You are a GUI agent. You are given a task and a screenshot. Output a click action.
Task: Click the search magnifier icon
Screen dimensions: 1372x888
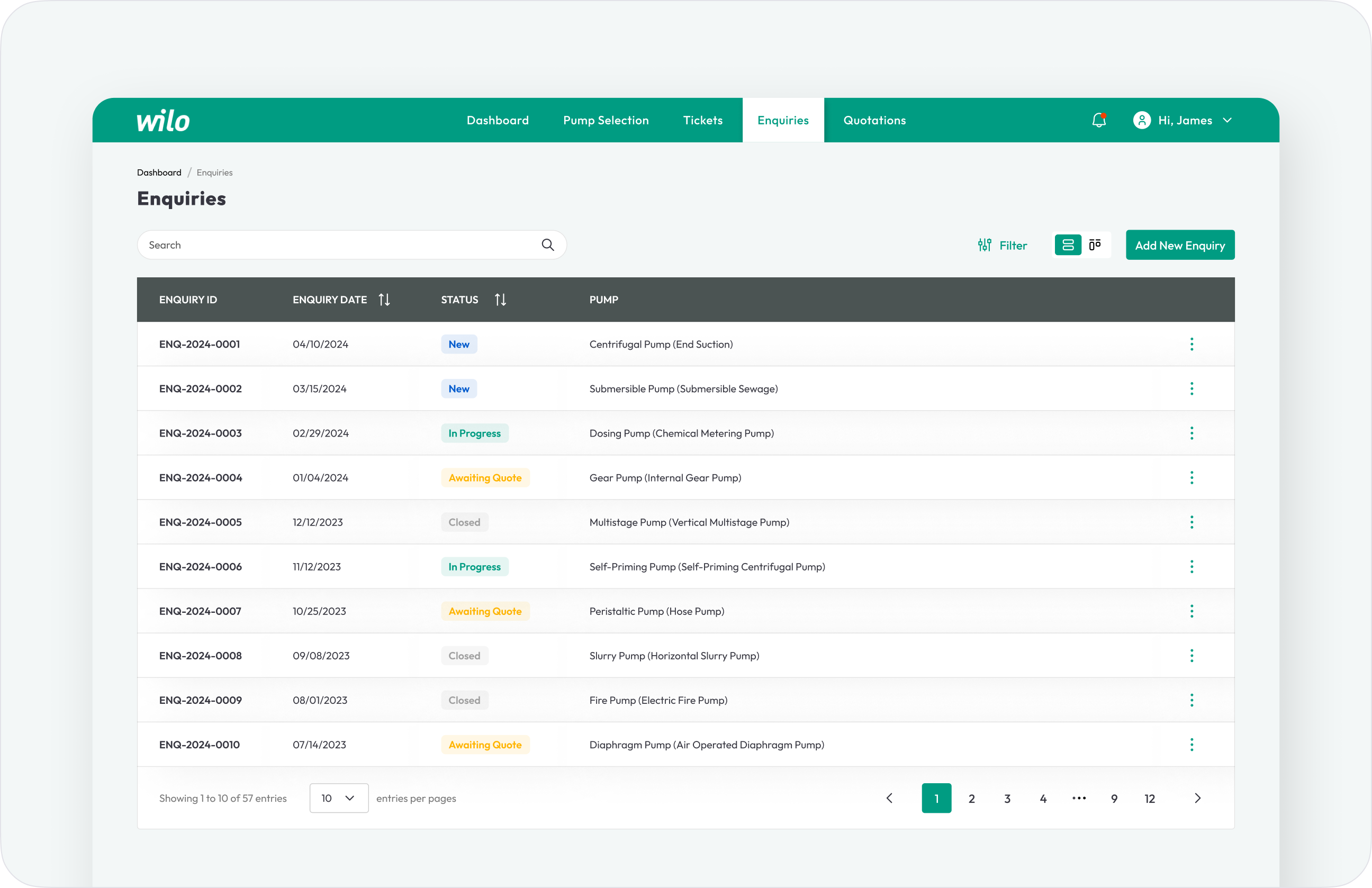548,245
